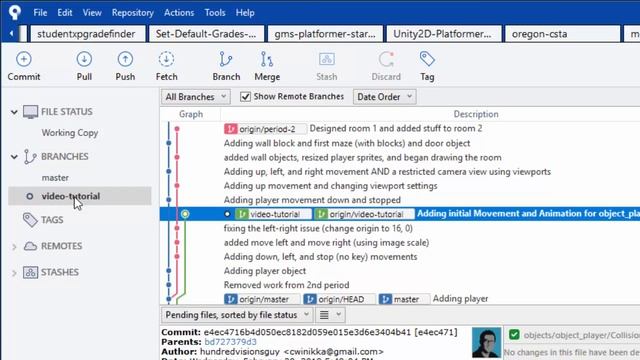Switch to the studentxpgradefinder tab
640x360 pixels.
(88, 34)
